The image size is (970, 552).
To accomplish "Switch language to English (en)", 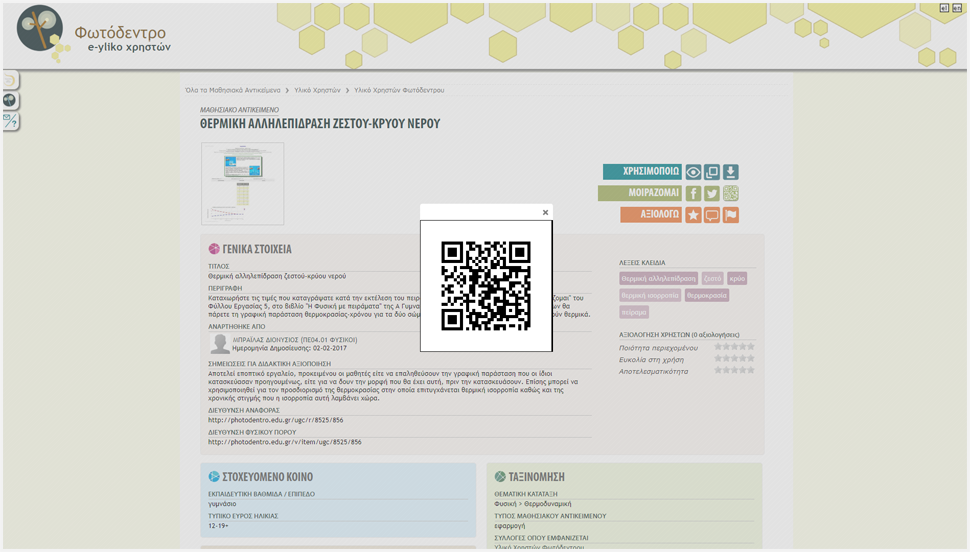I will (957, 8).
